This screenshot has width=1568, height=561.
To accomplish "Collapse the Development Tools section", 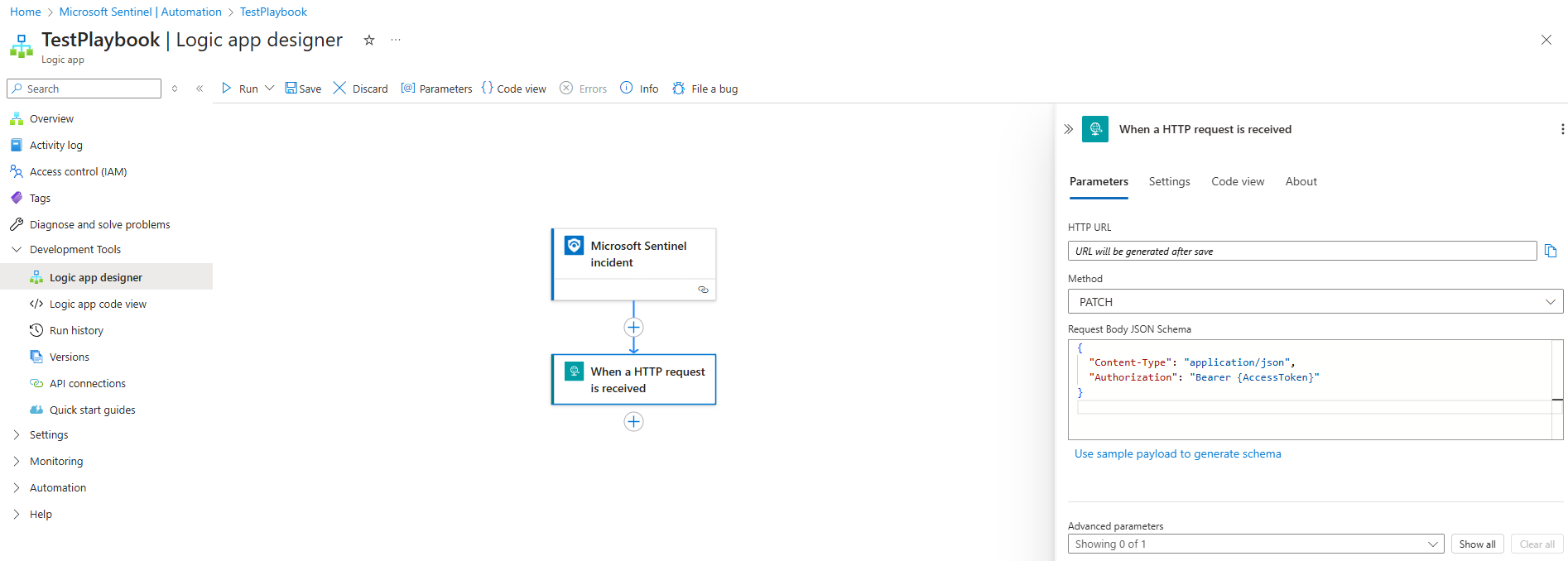I will point(17,250).
